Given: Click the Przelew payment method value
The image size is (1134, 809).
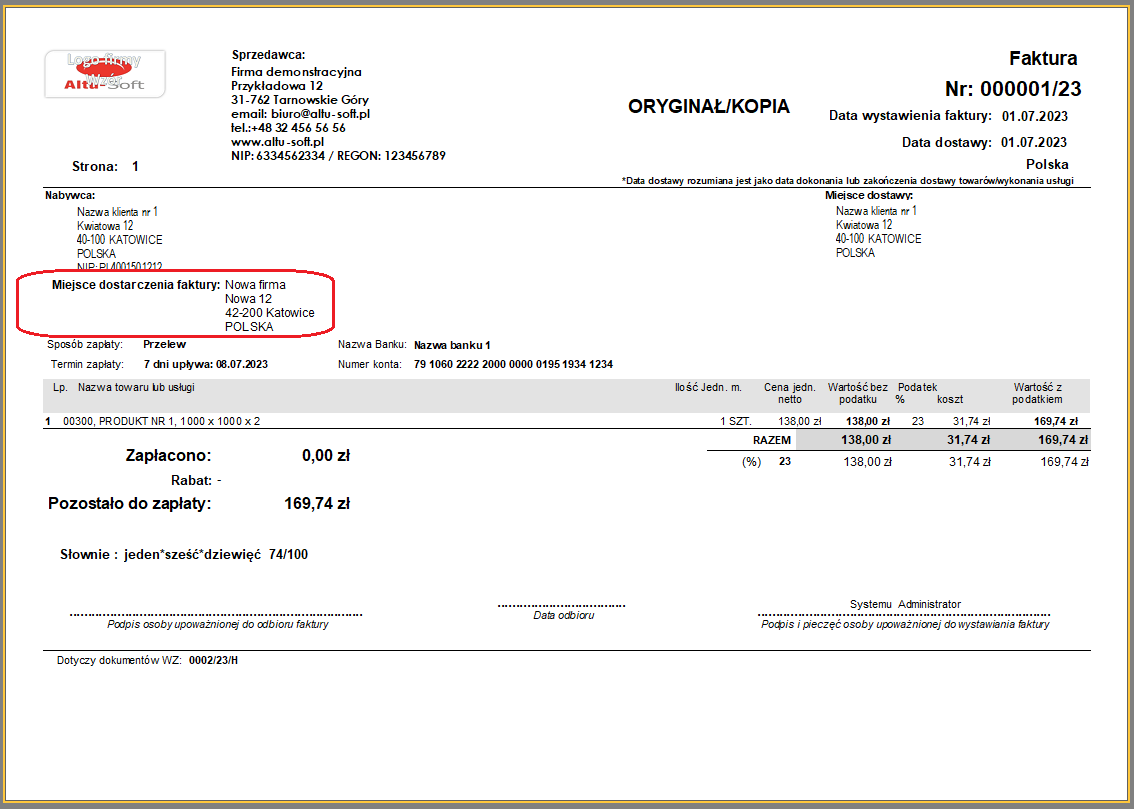Looking at the screenshot, I should pyautogui.click(x=164, y=345).
